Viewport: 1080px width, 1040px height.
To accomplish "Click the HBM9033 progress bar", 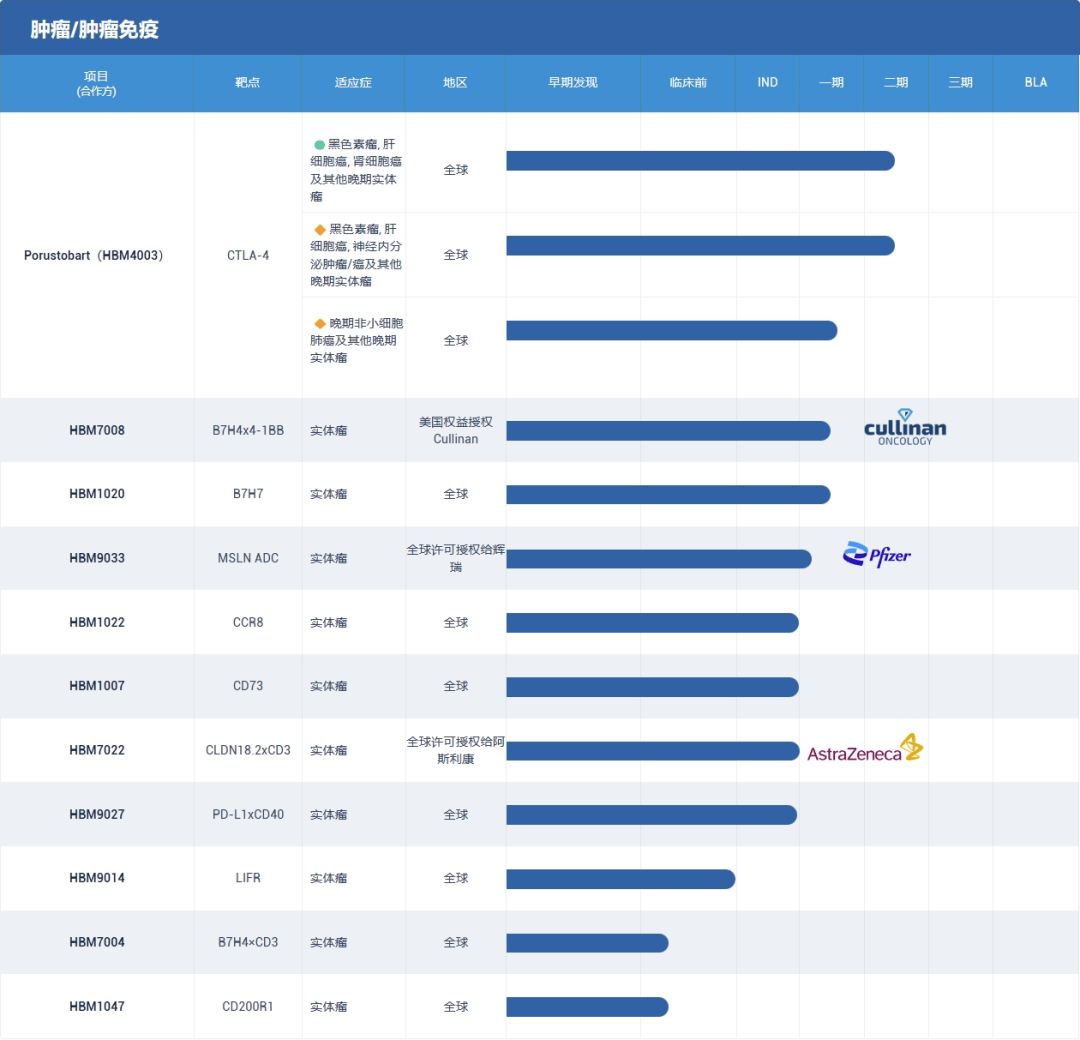I will pos(658,559).
